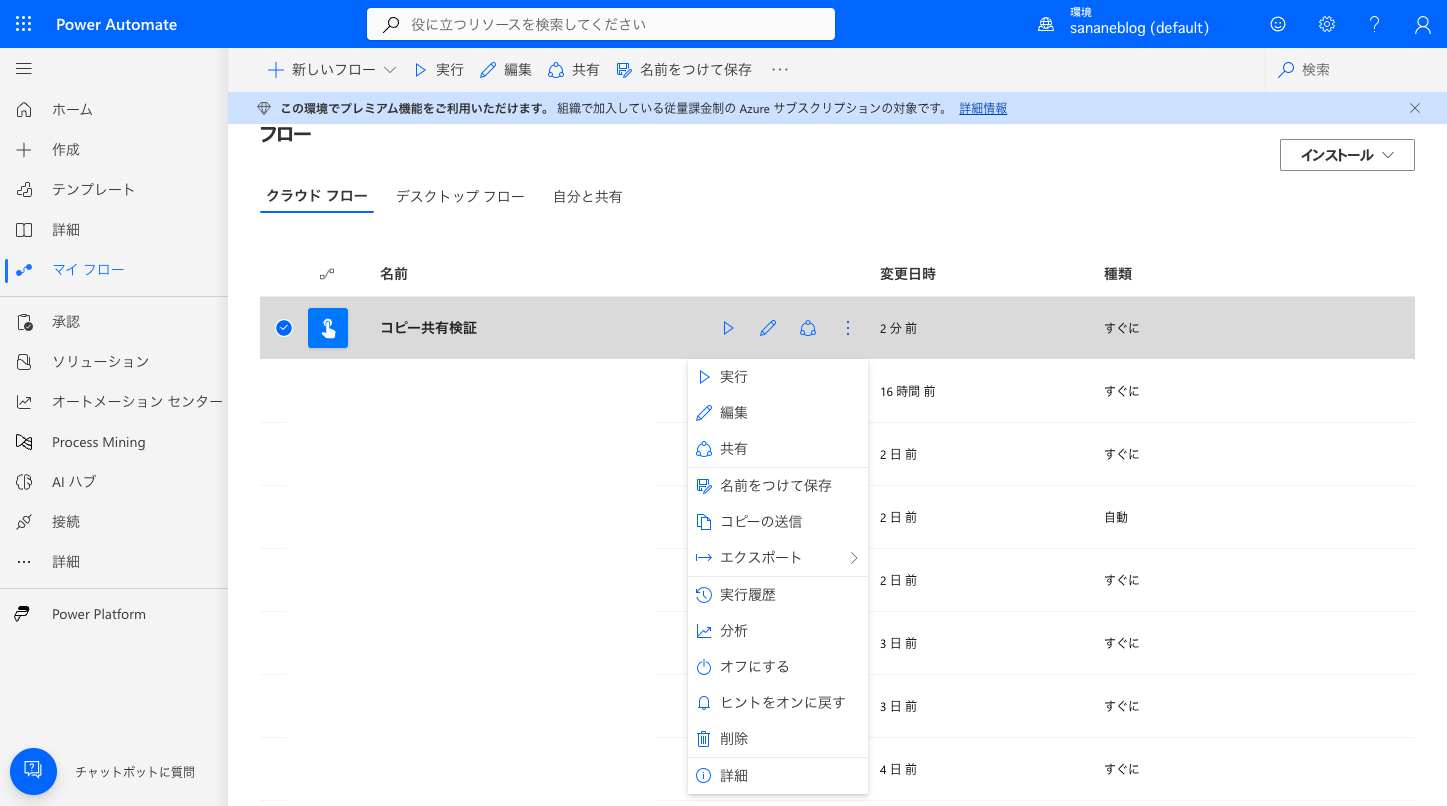Click the search box for useful resources
Screen dimensions: 1447x806
coord(601,24)
